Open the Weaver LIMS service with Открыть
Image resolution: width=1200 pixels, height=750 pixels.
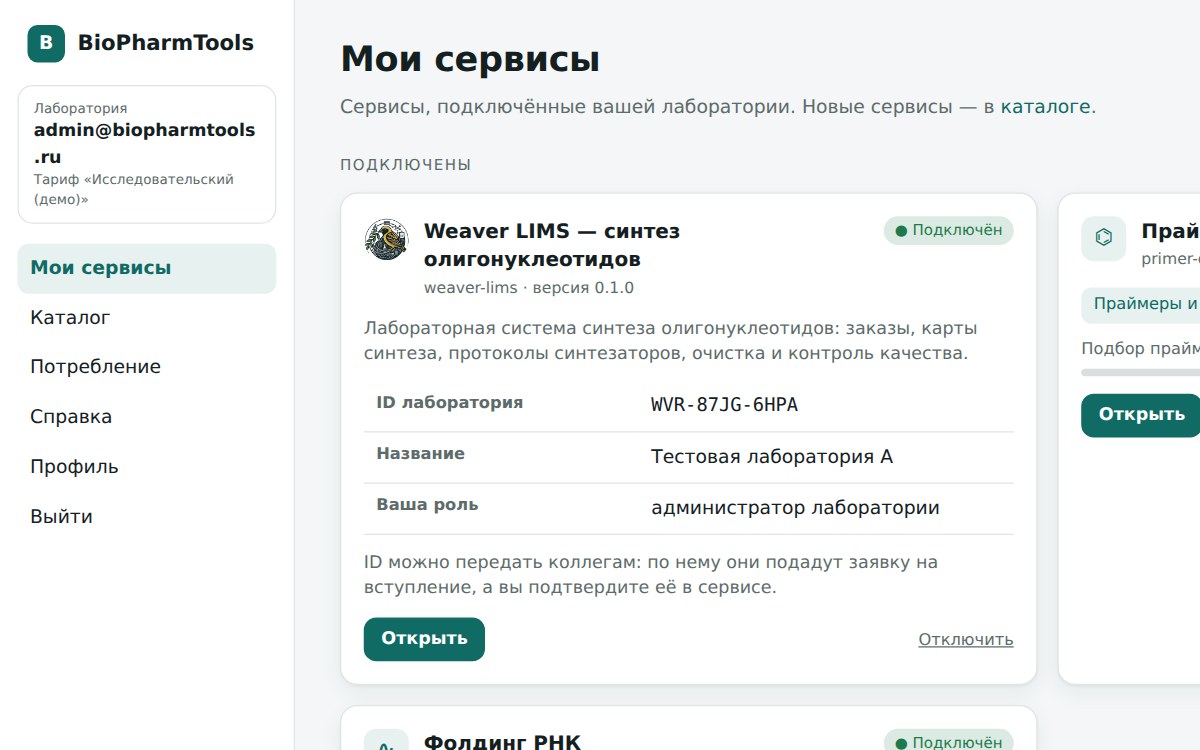(424, 639)
